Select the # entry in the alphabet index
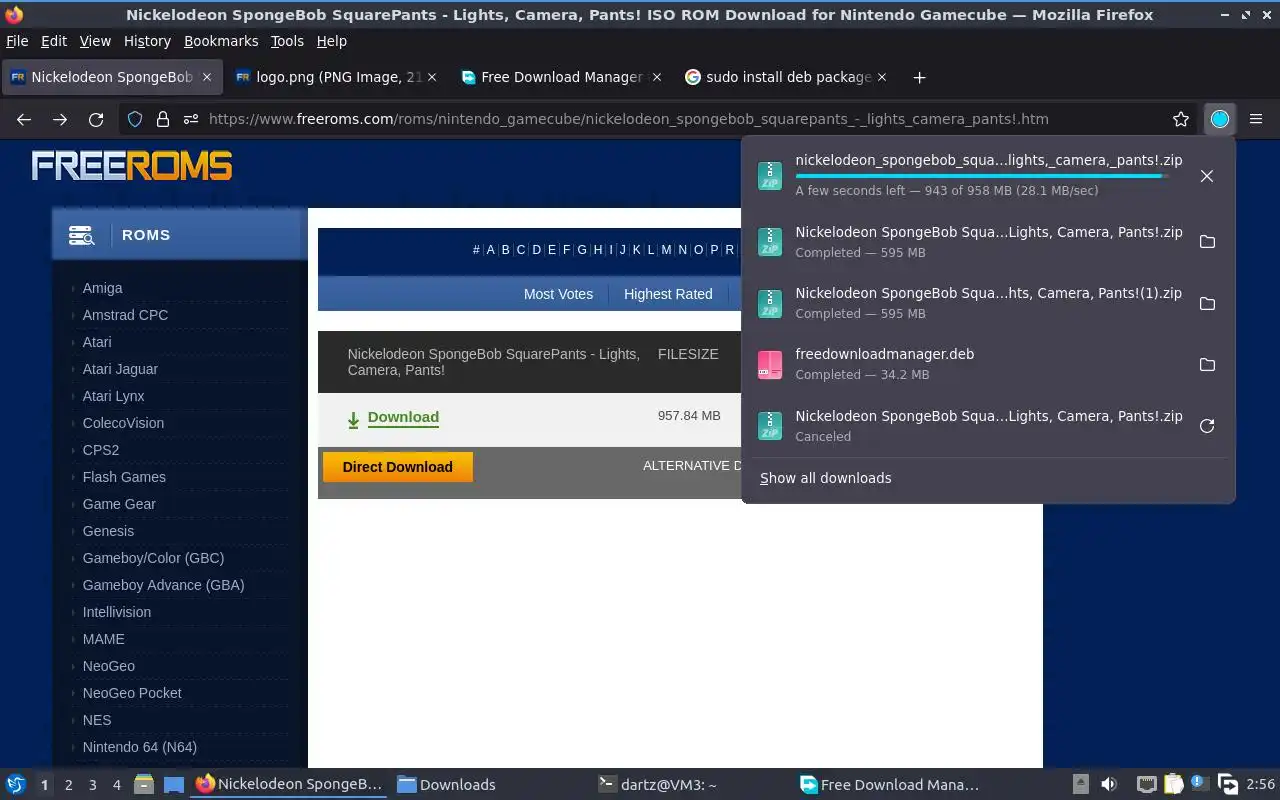The width and height of the screenshot is (1280, 800). pos(476,250)
